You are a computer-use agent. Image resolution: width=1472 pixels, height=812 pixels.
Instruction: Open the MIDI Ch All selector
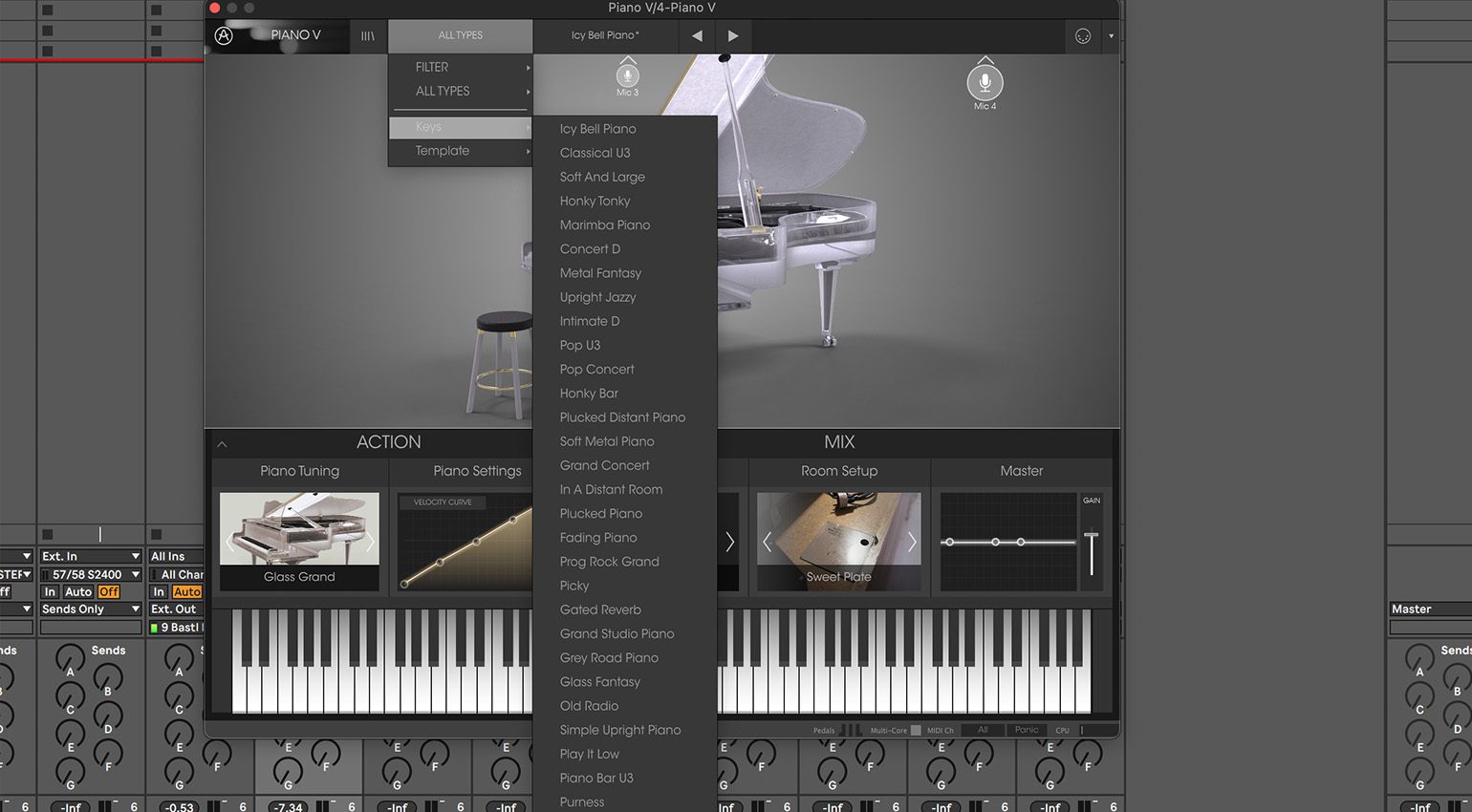[983, 730]
